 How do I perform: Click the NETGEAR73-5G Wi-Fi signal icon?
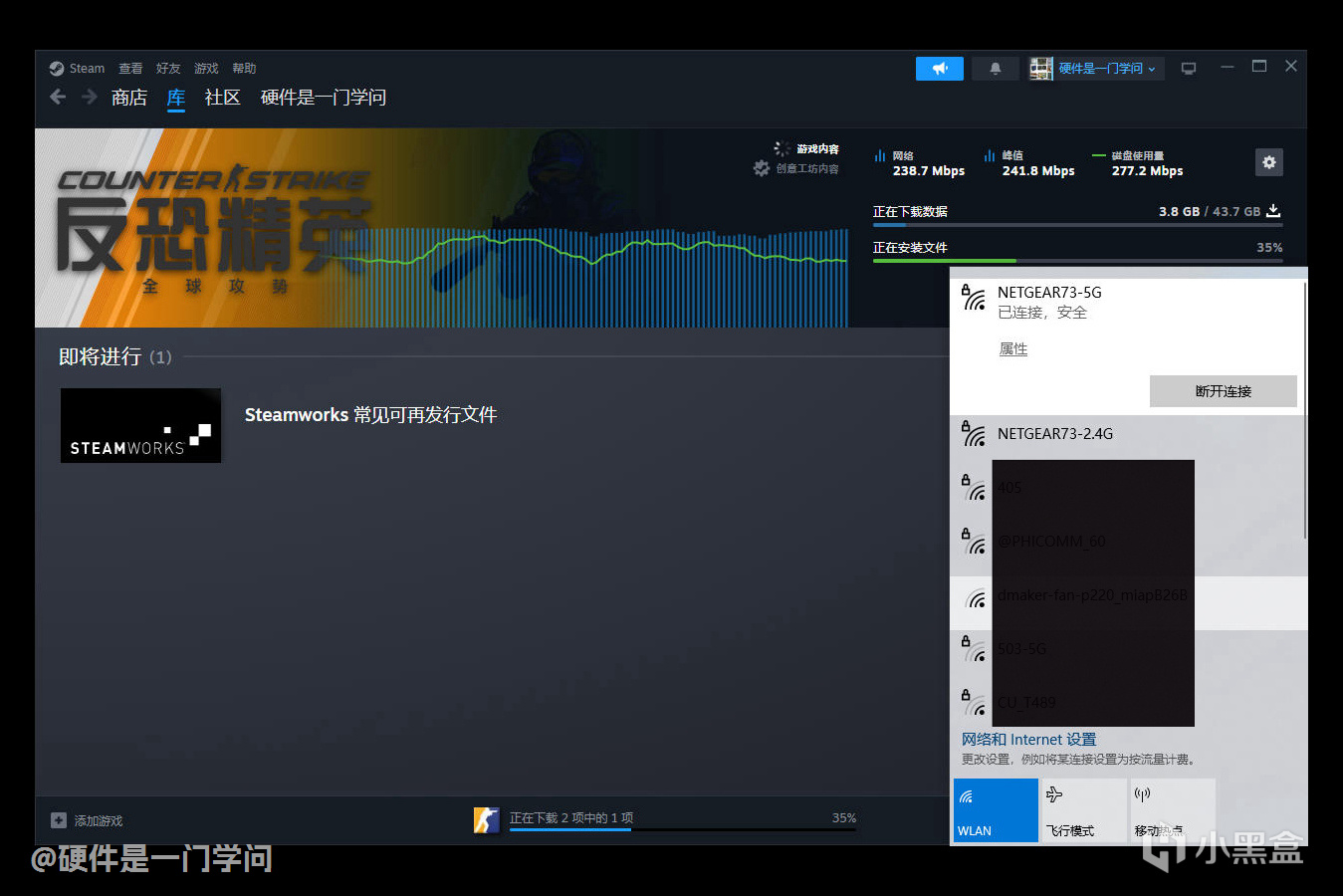(974, 297)
